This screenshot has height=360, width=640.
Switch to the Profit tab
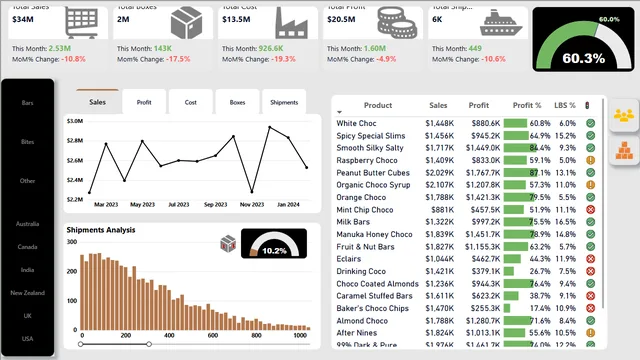[144, 102]
